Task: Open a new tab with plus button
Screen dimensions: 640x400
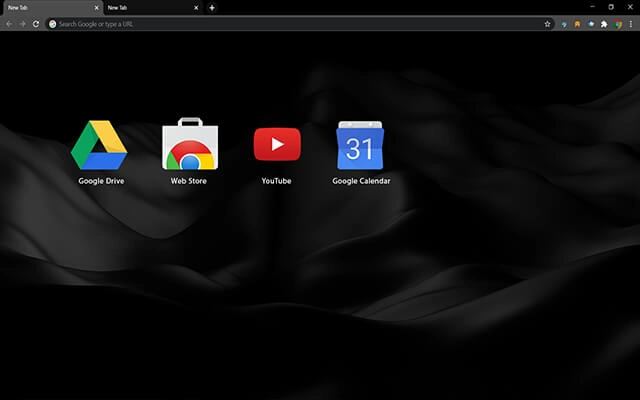Action: 212,8
